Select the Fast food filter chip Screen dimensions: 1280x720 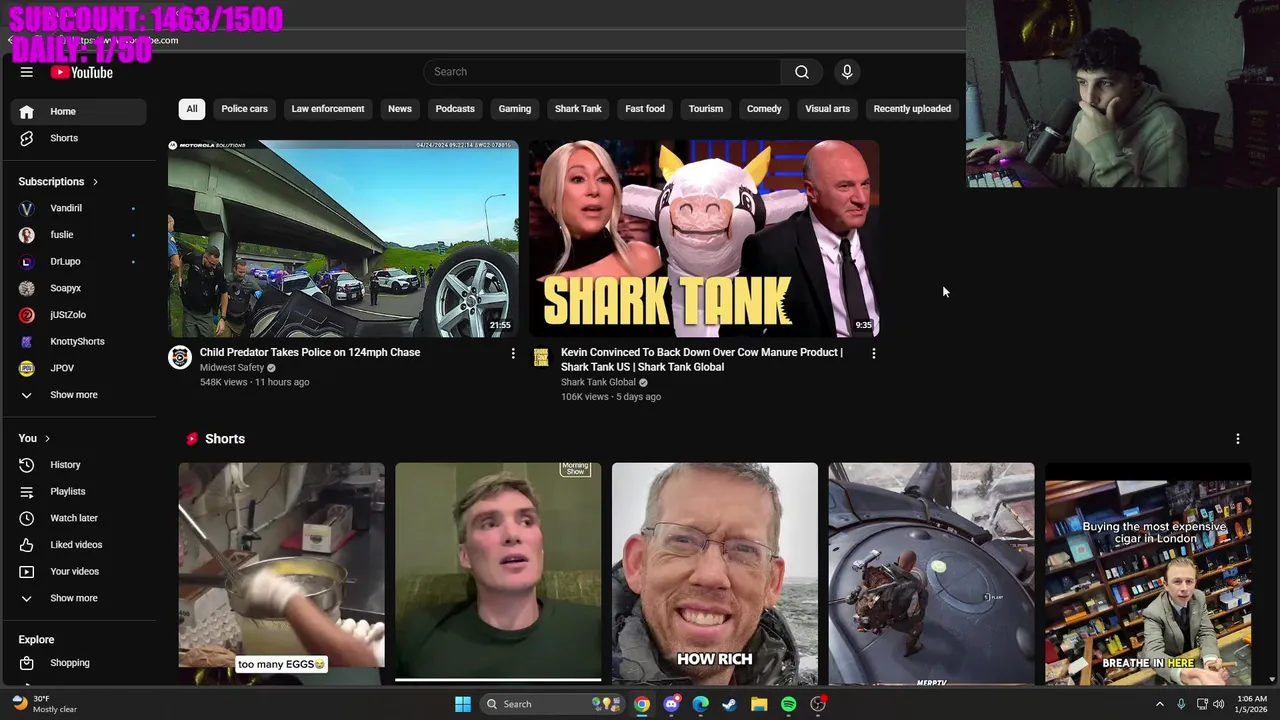pyautogui.click(x=645, y=109)
